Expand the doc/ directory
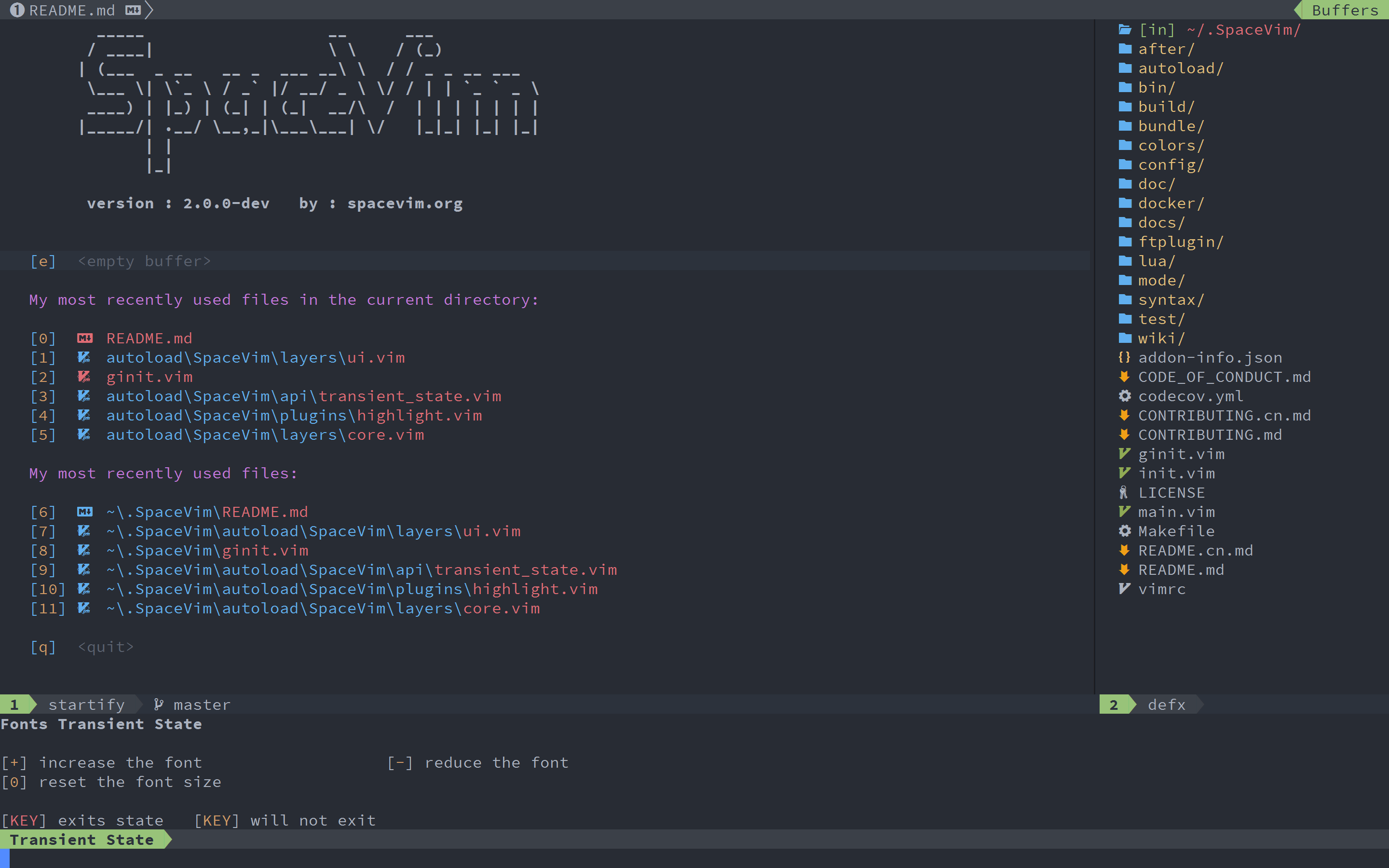 click(x=1157, y=184)
